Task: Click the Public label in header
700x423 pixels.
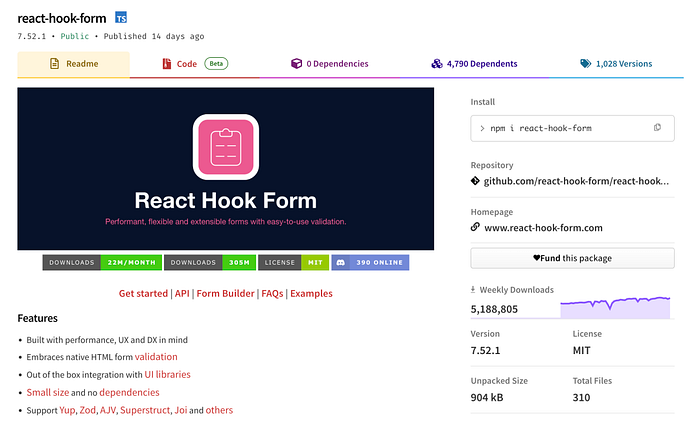Action: pos(75,36)
